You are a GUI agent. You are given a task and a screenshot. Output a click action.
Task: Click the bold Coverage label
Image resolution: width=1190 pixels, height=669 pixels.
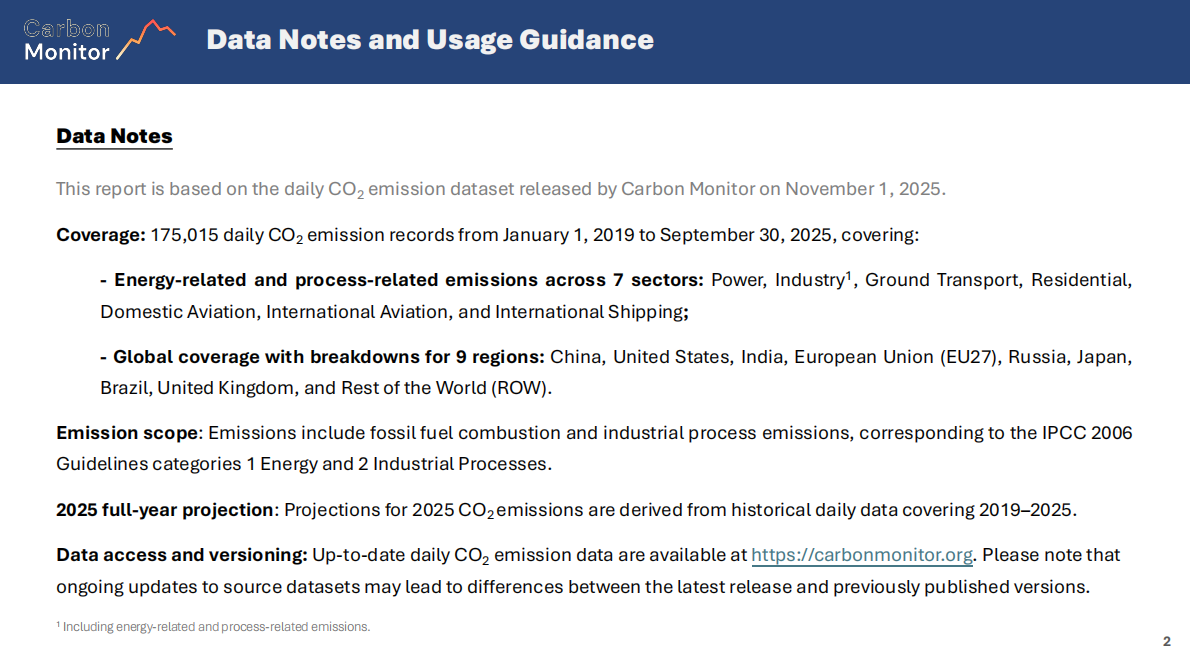(101, 236)
